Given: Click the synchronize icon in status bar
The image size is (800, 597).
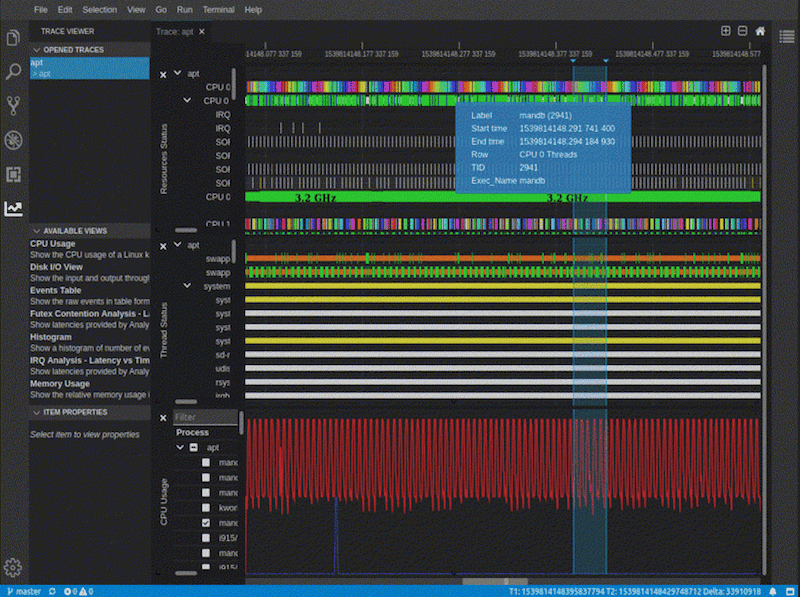Looking at the screenshot, I should (x=52, y=591).
